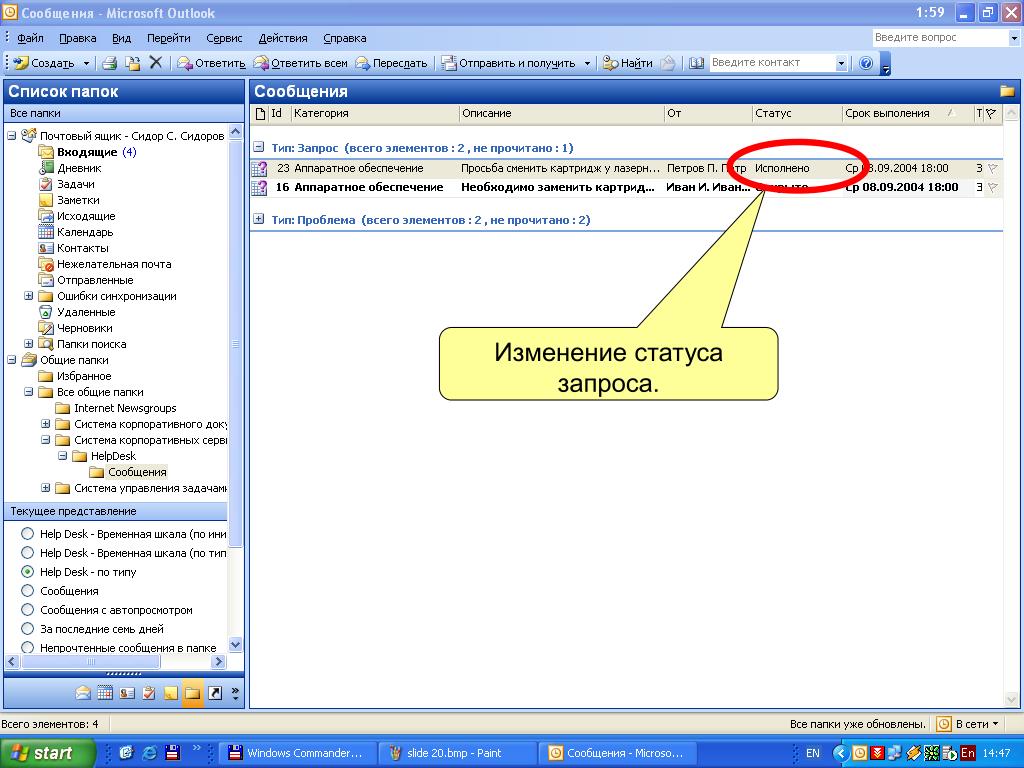Switch to Notes in the navigation buttons
1024x768 pixels.
click(170, 693)
